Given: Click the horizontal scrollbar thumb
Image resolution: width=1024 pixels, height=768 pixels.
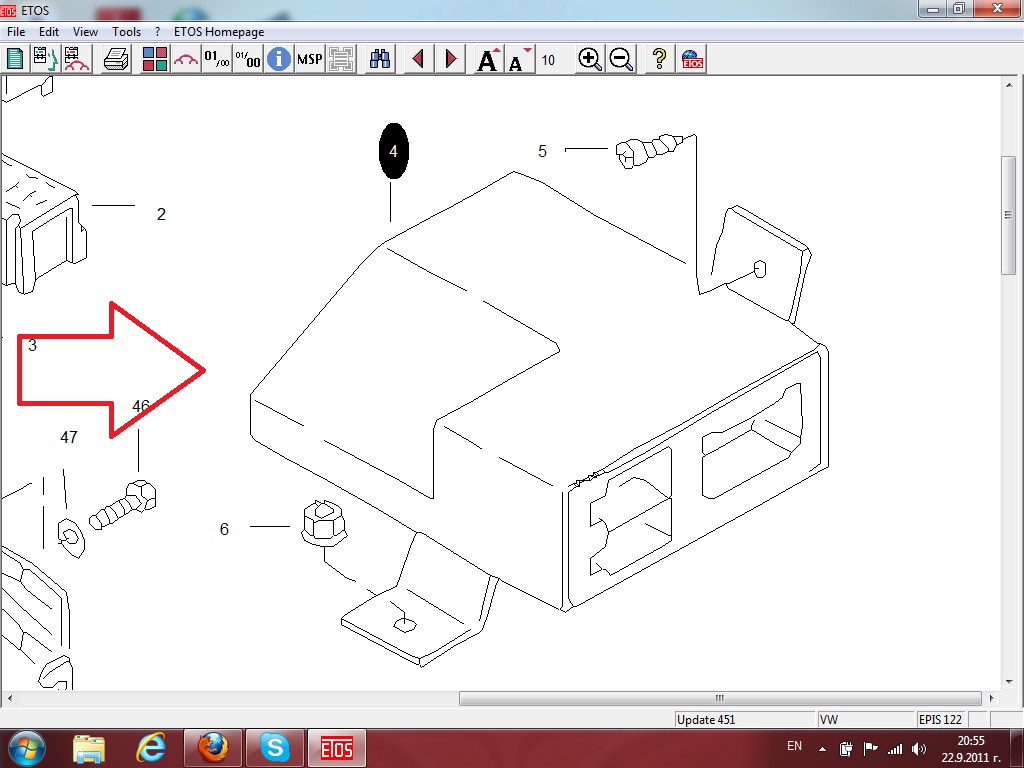Looking at the screenshot, I should 719,698.
